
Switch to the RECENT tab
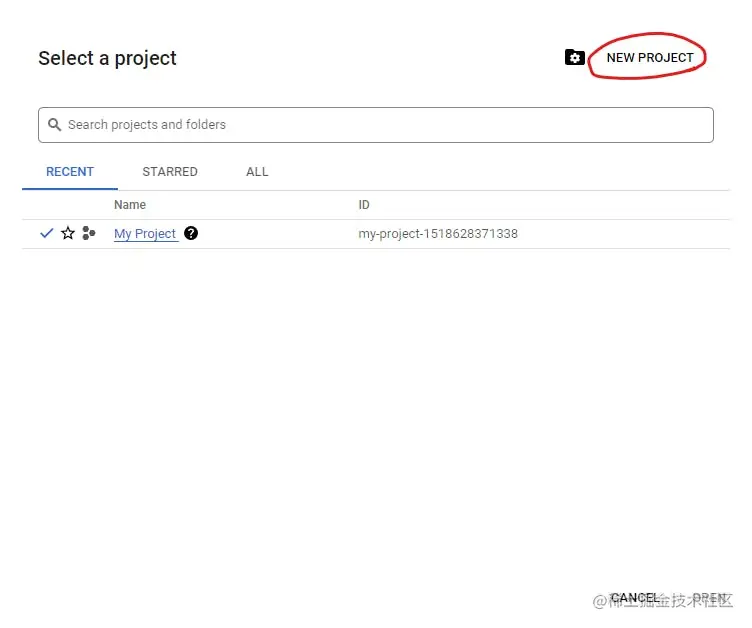(70, 172)
